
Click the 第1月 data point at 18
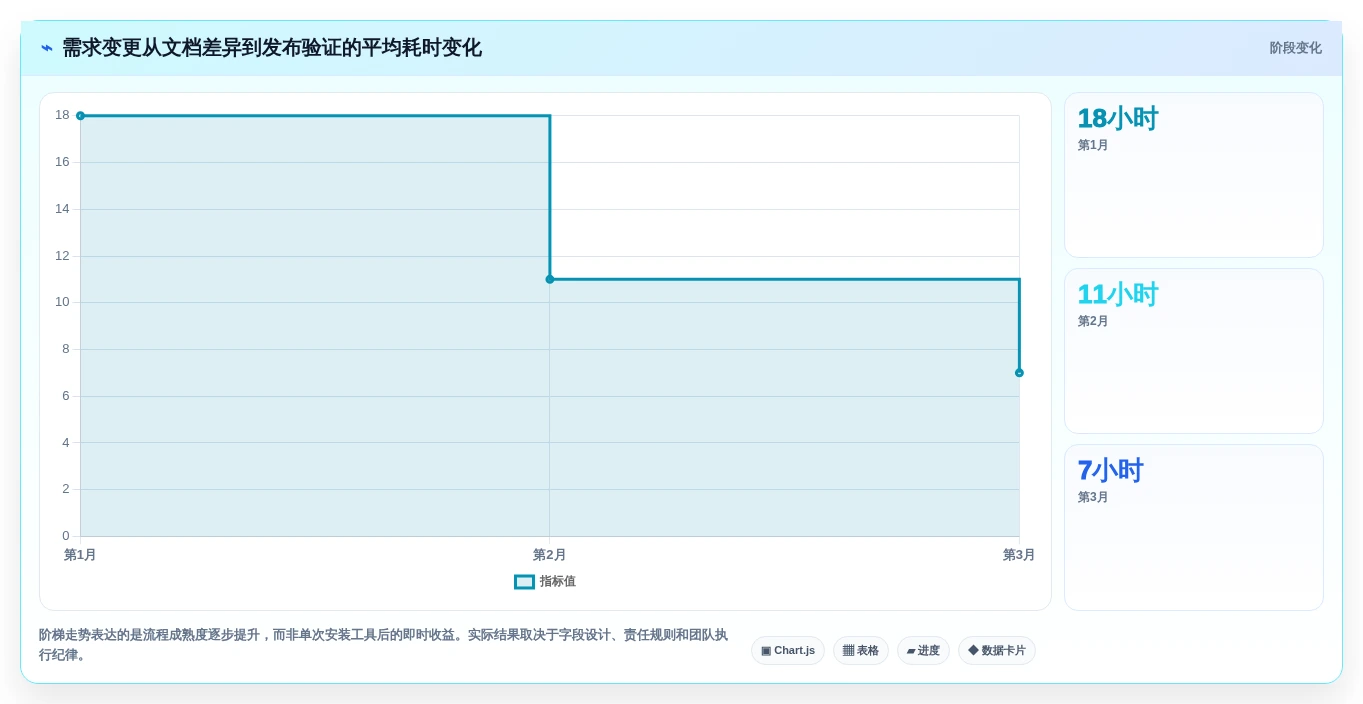[80, 116]
